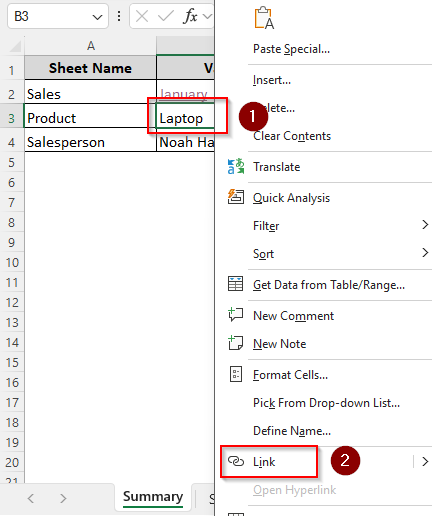Image resolution: width=432 pixels, height=516 pixels.
Task: Click the Enter checkmark in formula bar
Action: pyautogui.click(x=166, y=16)
